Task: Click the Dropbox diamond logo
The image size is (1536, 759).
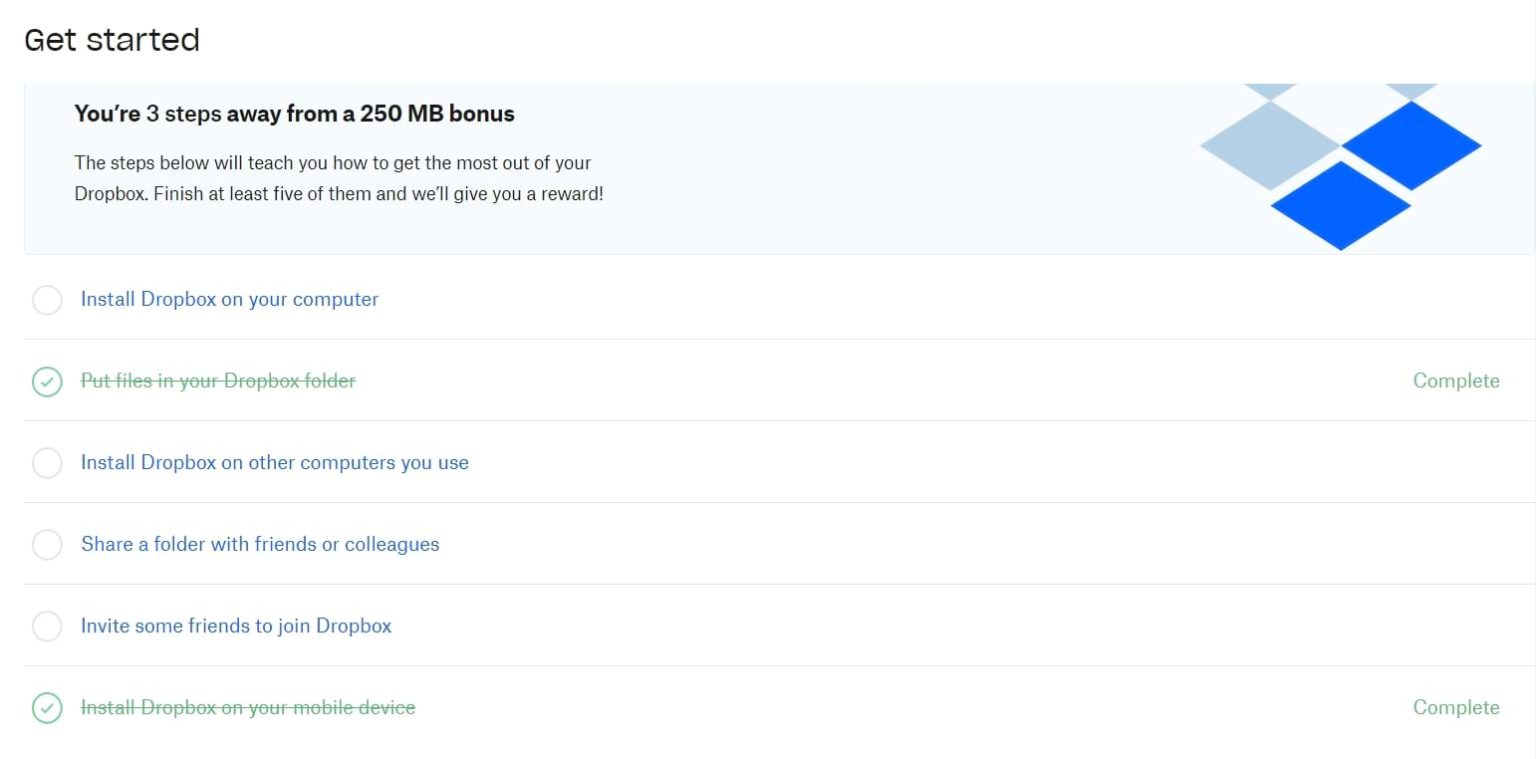Action: [x=1341, y=165]
